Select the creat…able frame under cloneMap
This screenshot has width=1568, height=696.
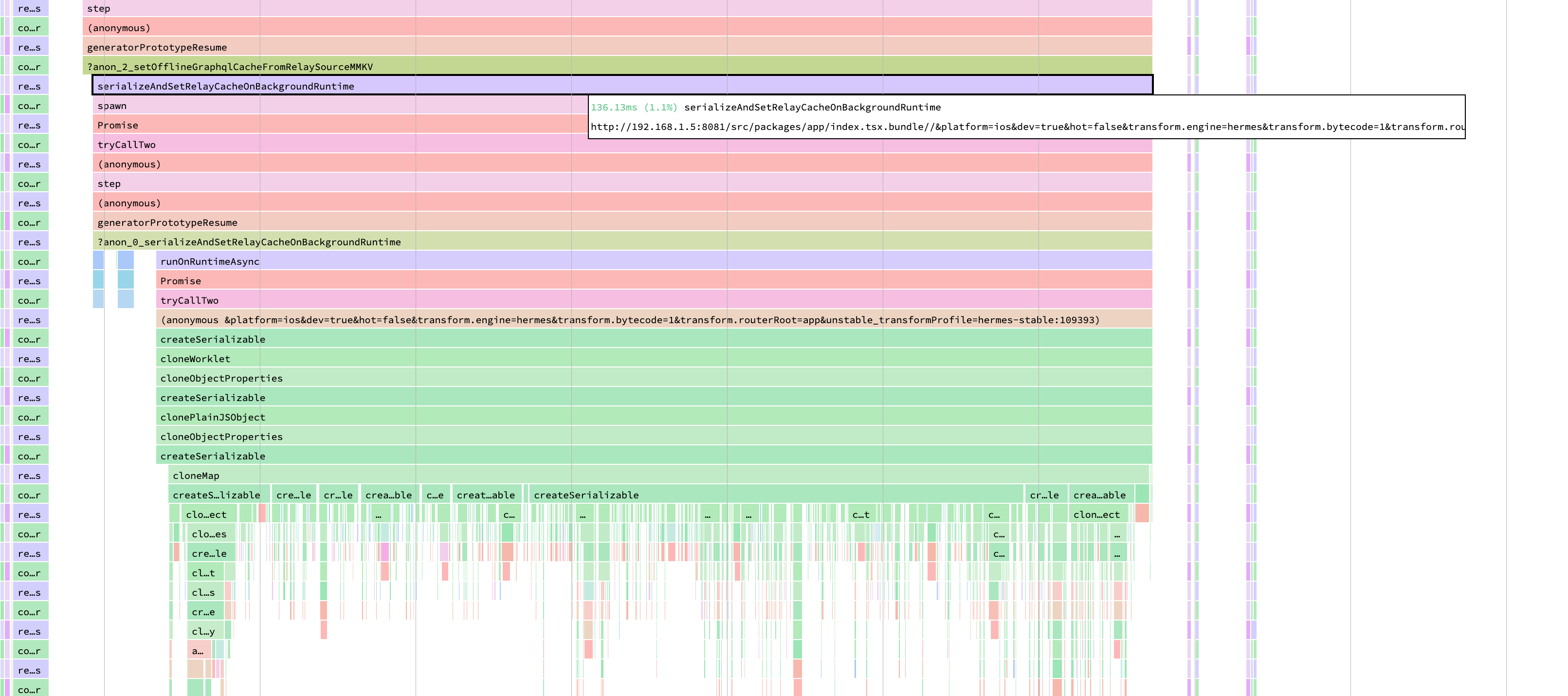(486, 495)
